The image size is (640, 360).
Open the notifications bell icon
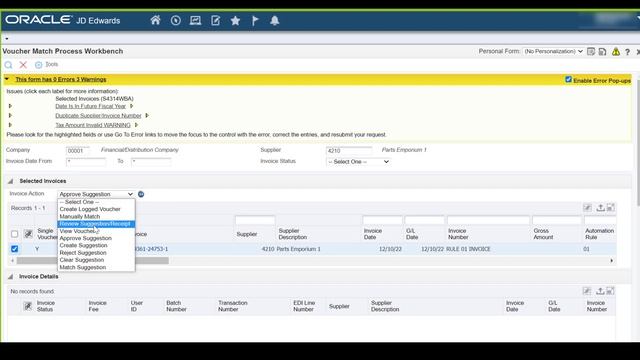[275, 20]
